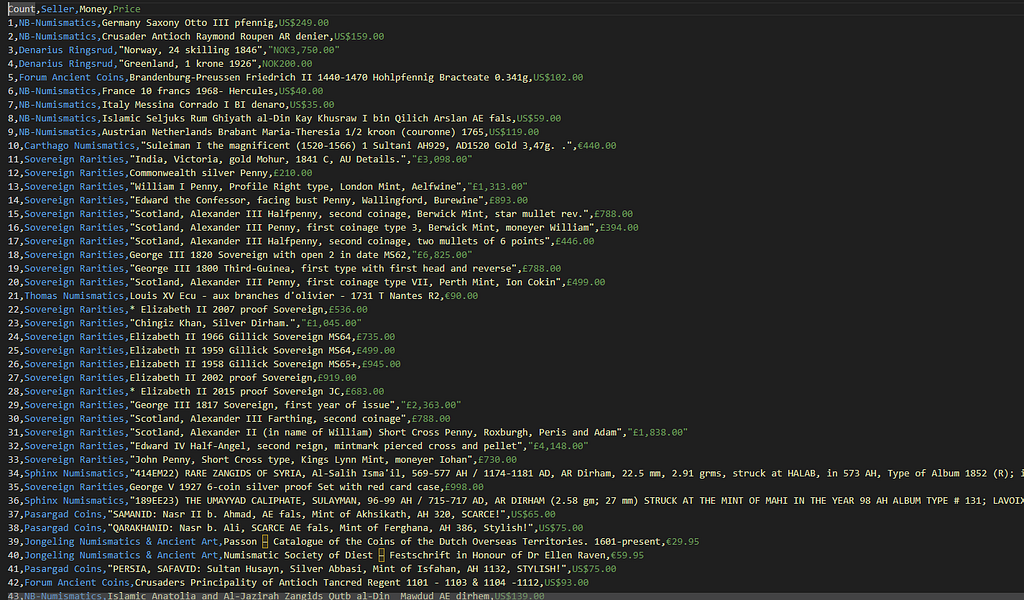This screenshot has height=600, width=1024.
Task: Select the £945.00 price in row 26
Action: tap(381, 366)
